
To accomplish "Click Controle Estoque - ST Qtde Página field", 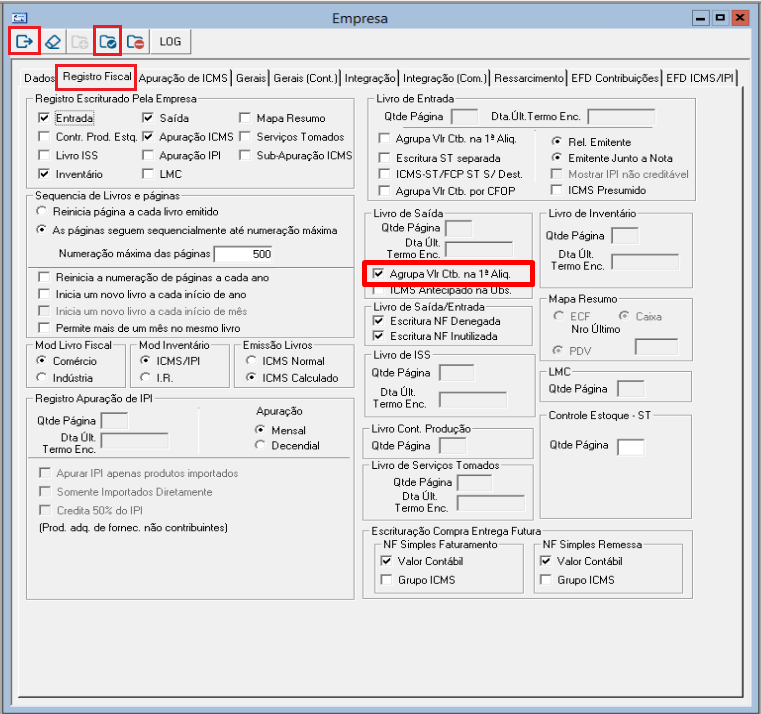I will 630,447.
